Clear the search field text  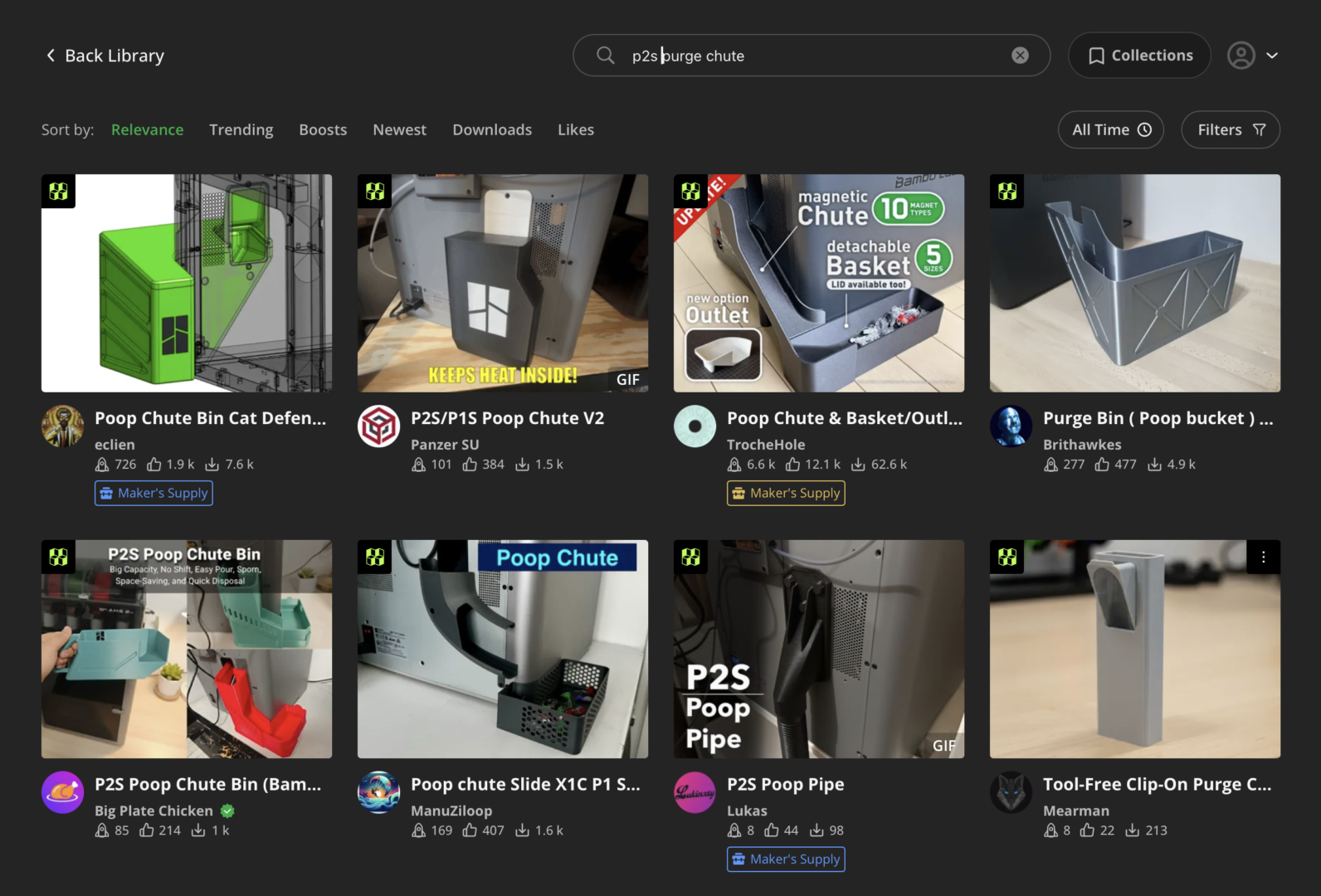pos(1020,56)
